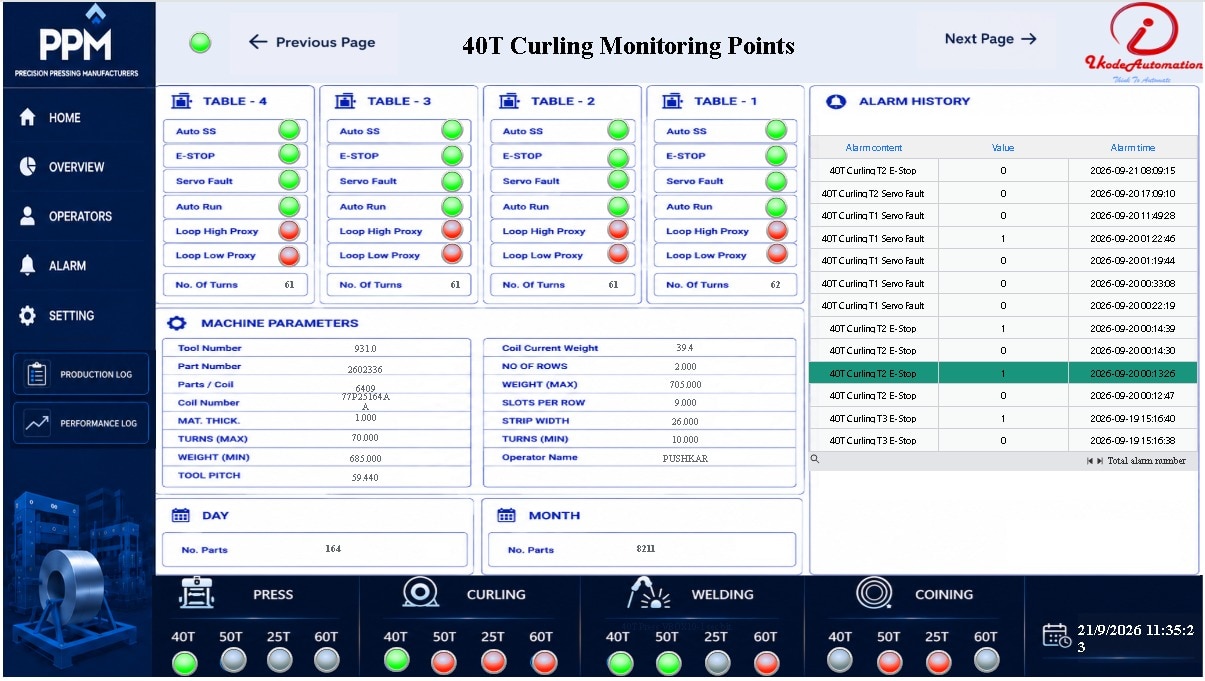
Task: Open the PERFORMANCE LOG
Action: [x=80, y=423]
